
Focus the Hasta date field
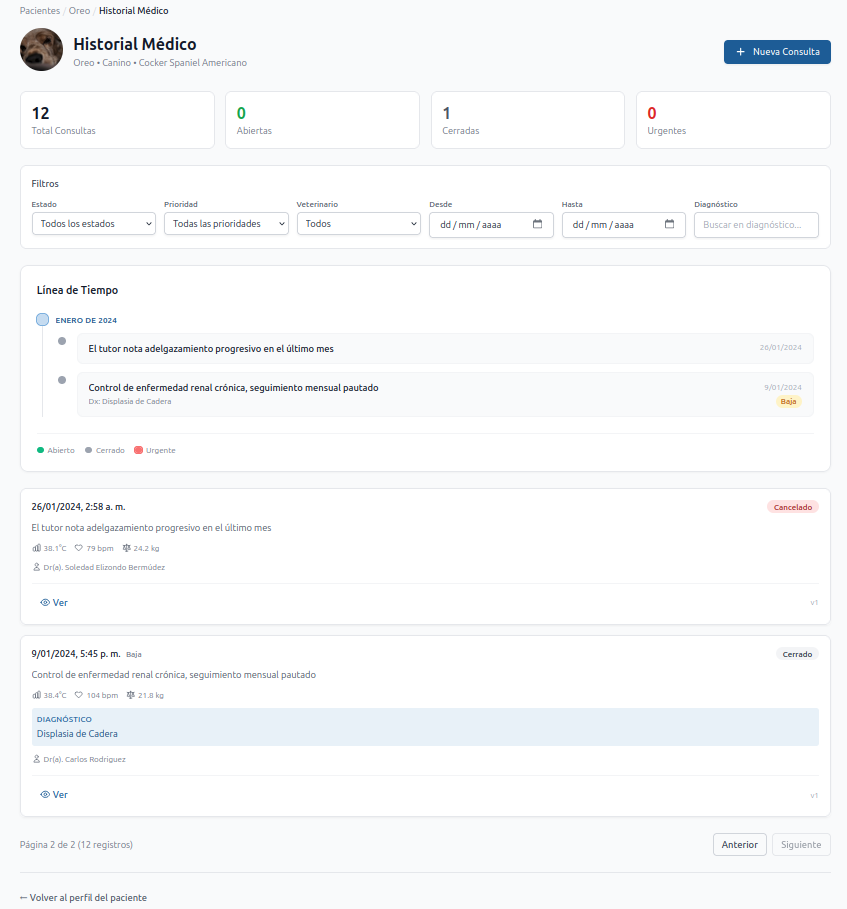(624, 225)
